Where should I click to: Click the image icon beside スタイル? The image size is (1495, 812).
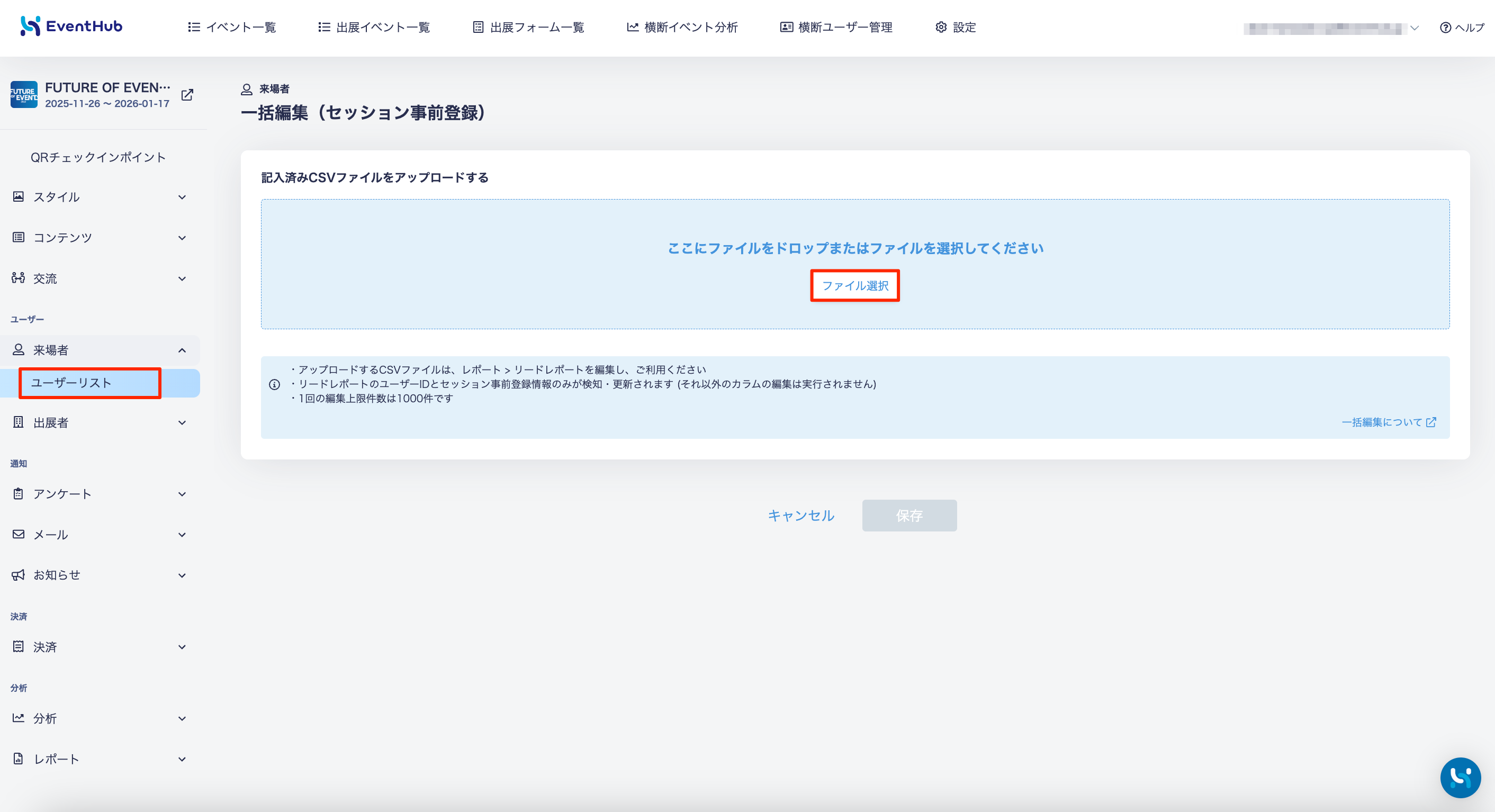19,197
